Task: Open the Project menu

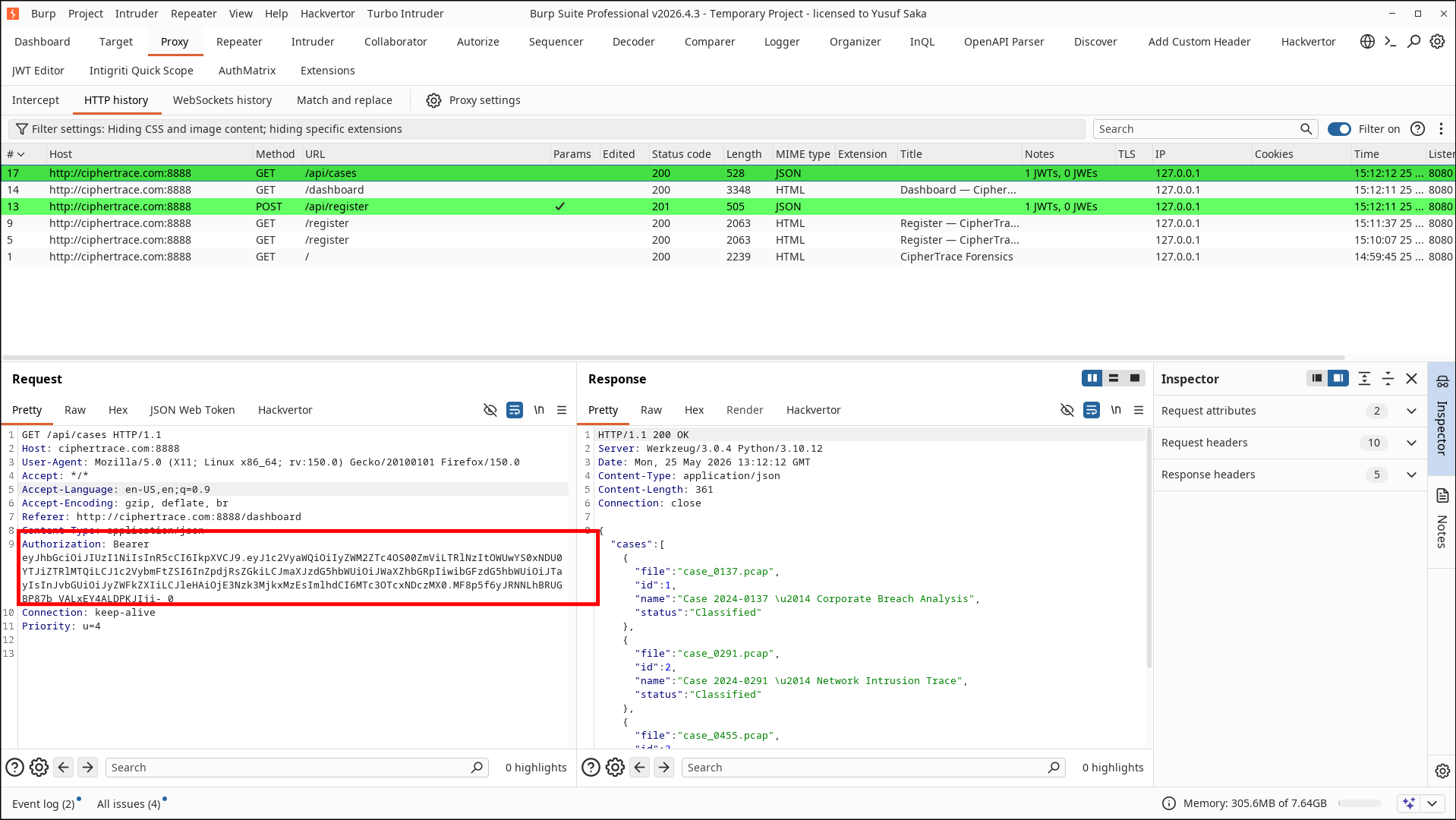Action: coord(85,14)
